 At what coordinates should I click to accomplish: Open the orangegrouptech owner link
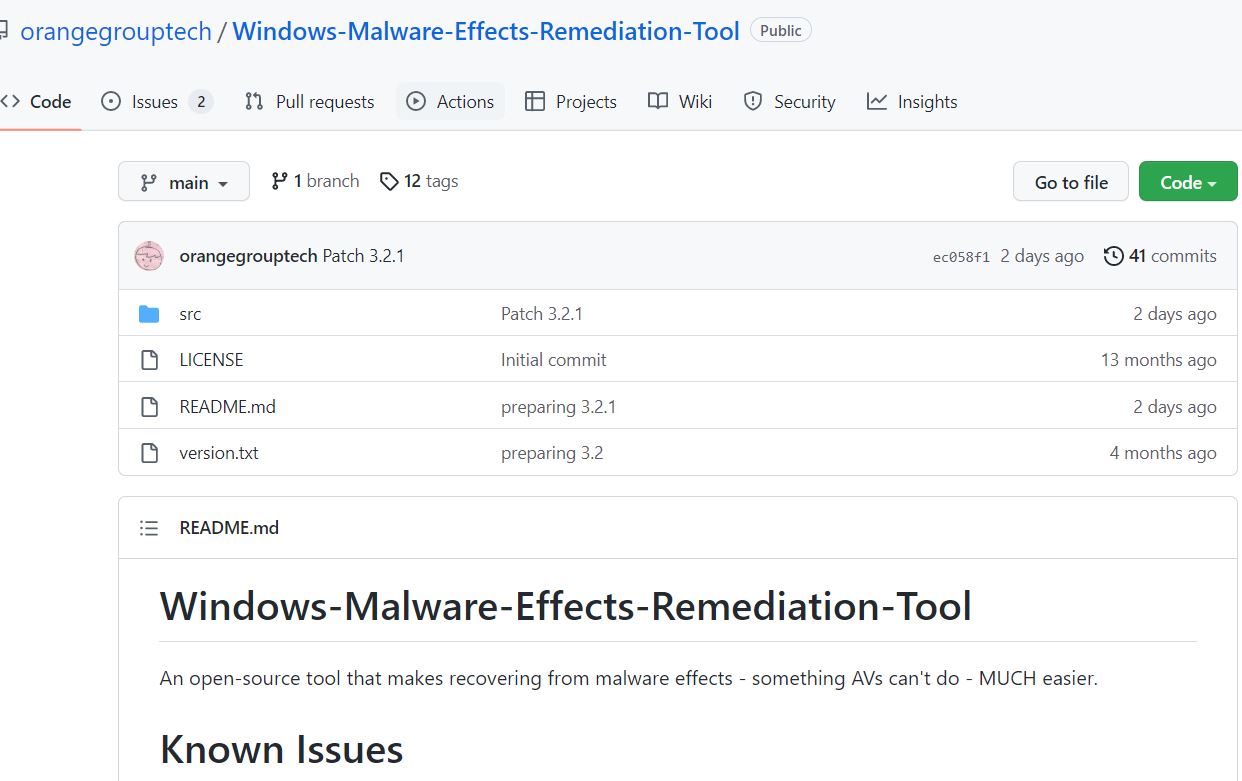(x=116, y=31)
